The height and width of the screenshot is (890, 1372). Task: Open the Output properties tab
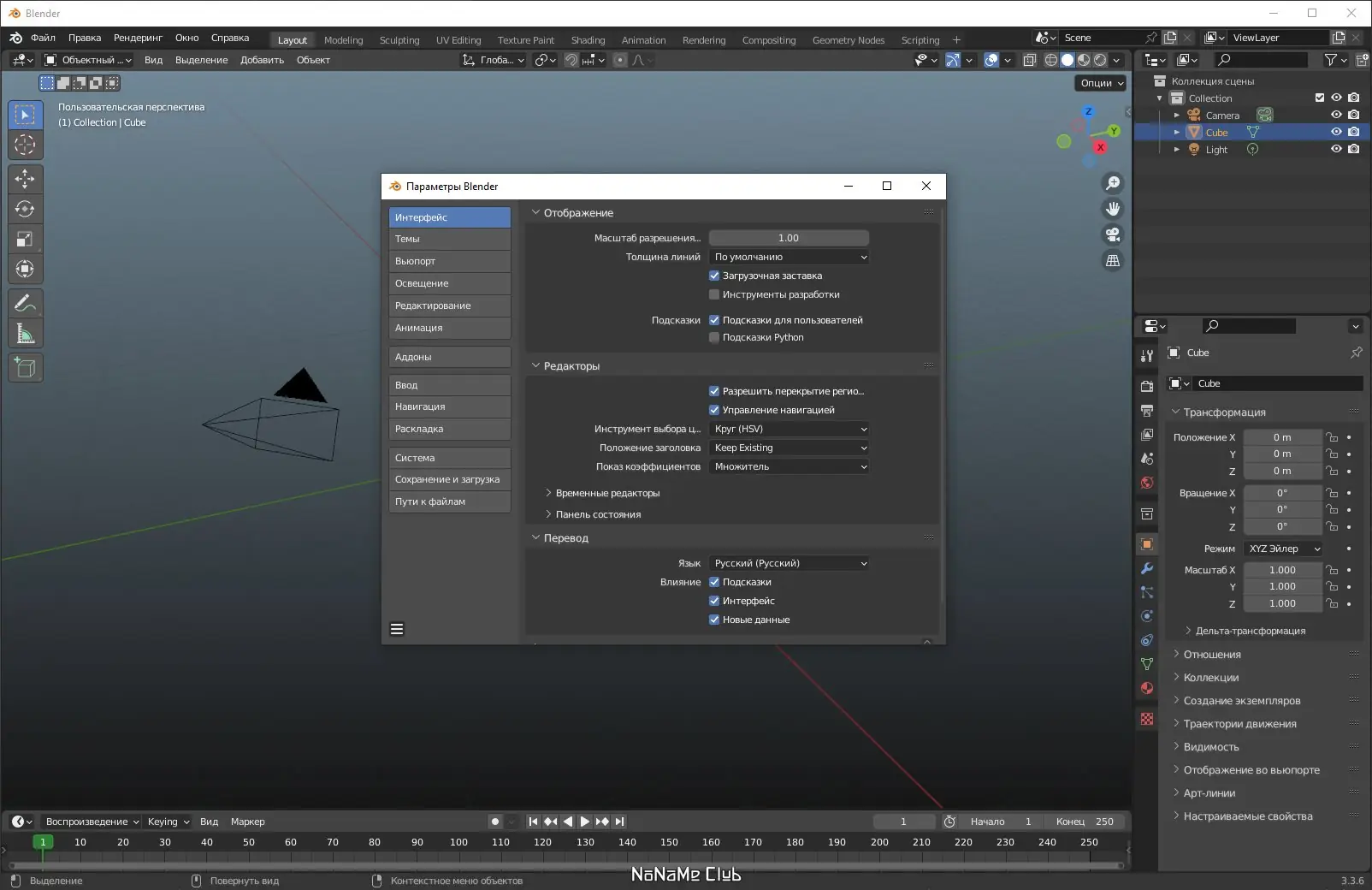(x=1147, y=411)
